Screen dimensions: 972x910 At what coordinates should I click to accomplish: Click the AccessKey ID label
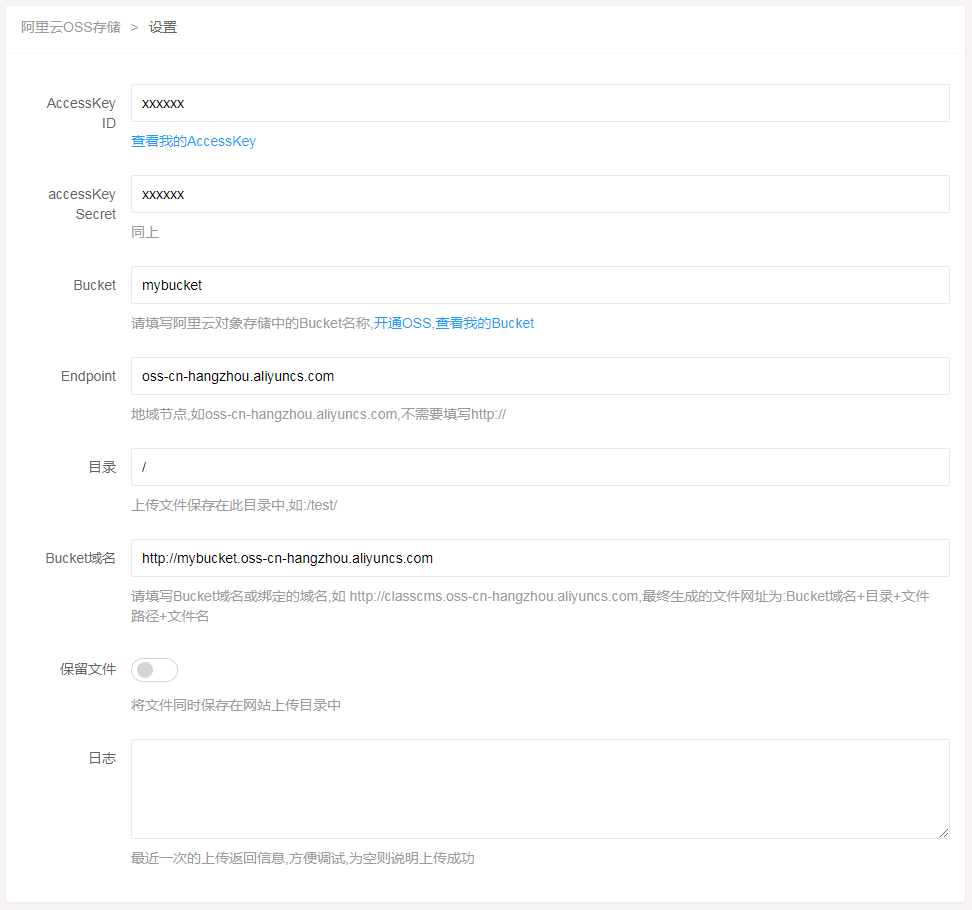coord(81,113)
